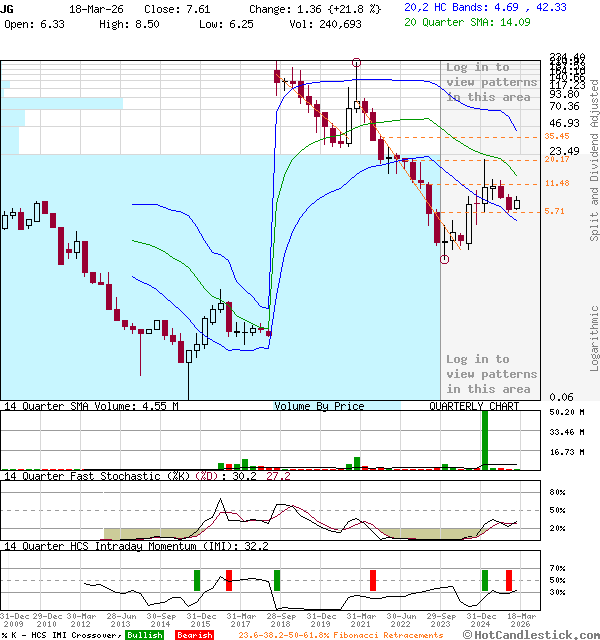Click the '20 Quarter SMA' legend text
Image resolution: width=600 pixels, height=640 pixels.
pos(445,23)
